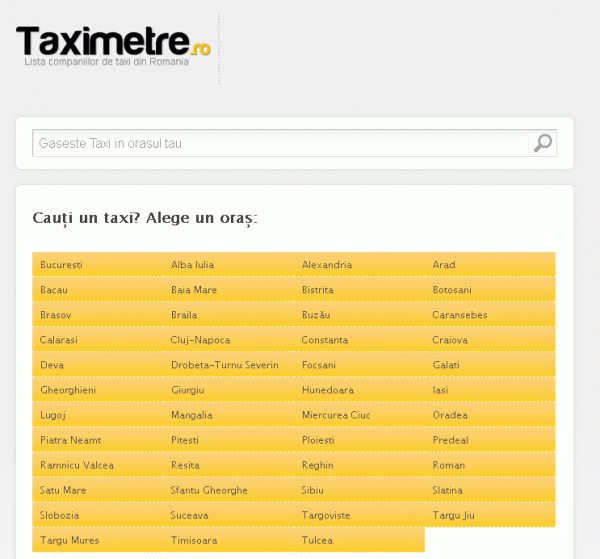600x559 pixels.
Task: Open the Bucuresti taxi list
Action: point(61,265)
